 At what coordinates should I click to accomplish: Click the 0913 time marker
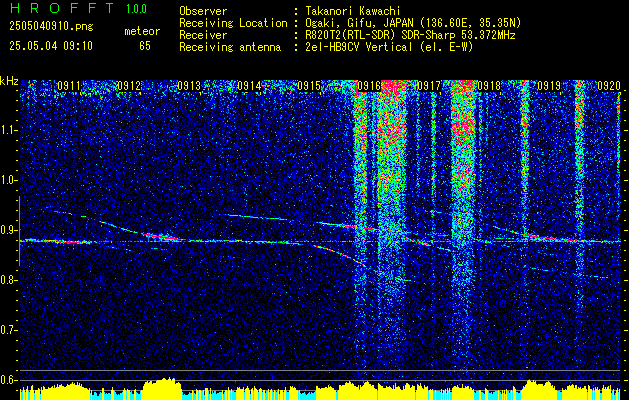[x=189, y=86]
